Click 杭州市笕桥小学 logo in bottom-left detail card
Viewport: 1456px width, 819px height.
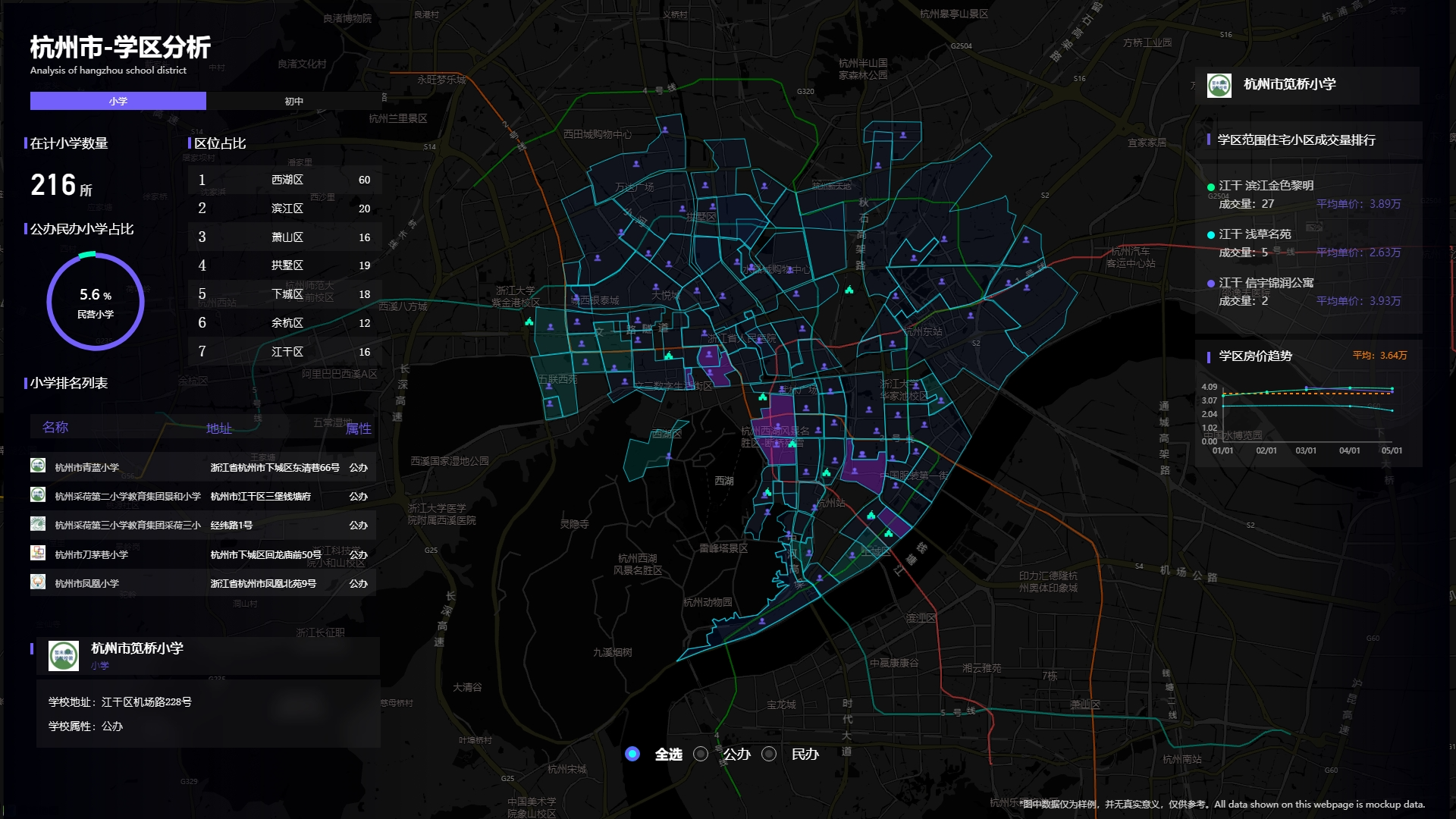(x=64, y=656)
